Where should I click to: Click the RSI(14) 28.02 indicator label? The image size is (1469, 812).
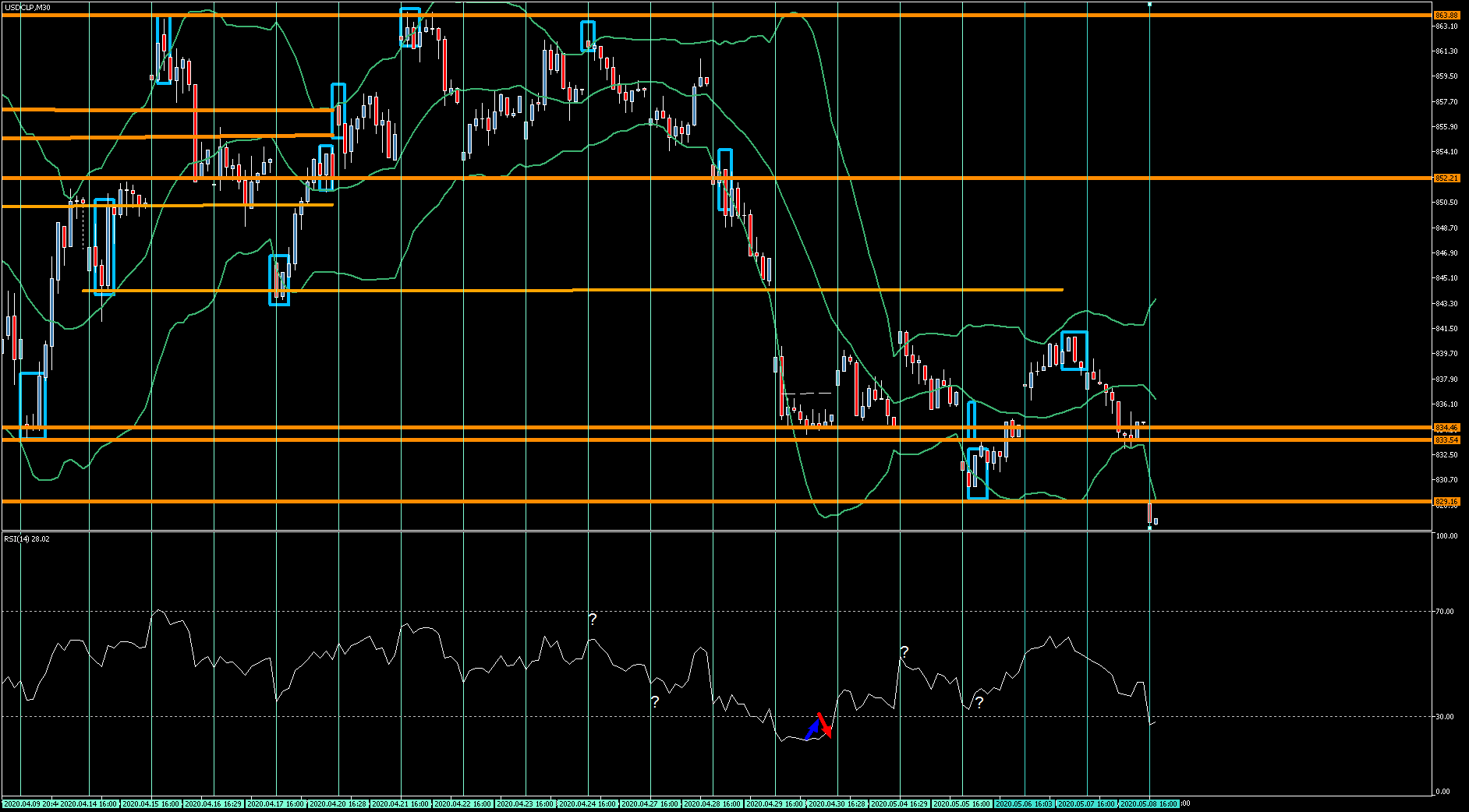tap(27, 538)
